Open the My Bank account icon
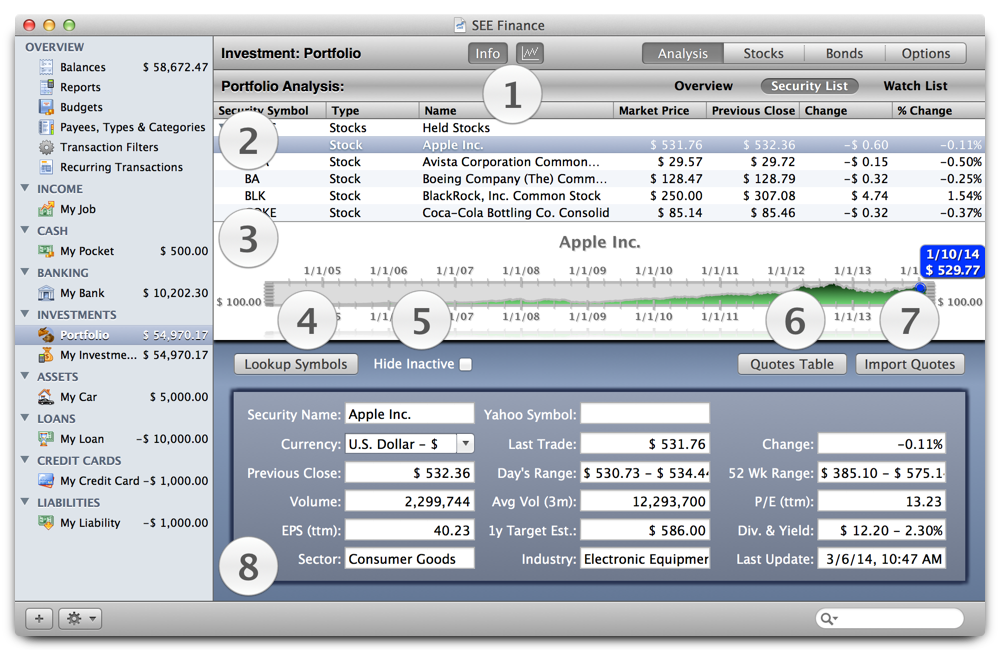The image size is (1000, 650). point(46,293)
